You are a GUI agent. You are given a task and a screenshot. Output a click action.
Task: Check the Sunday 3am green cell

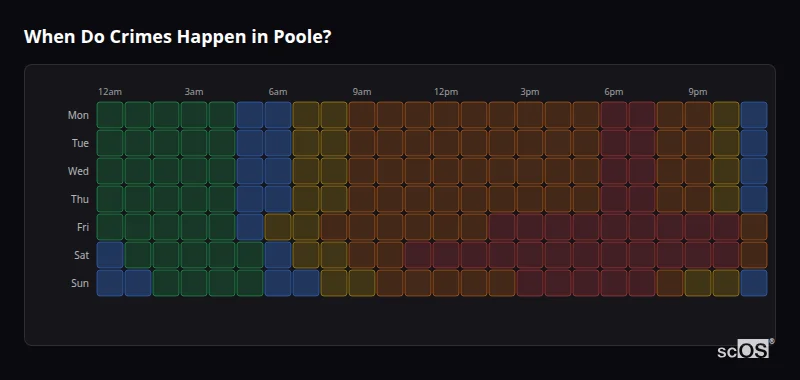[194, 283]
